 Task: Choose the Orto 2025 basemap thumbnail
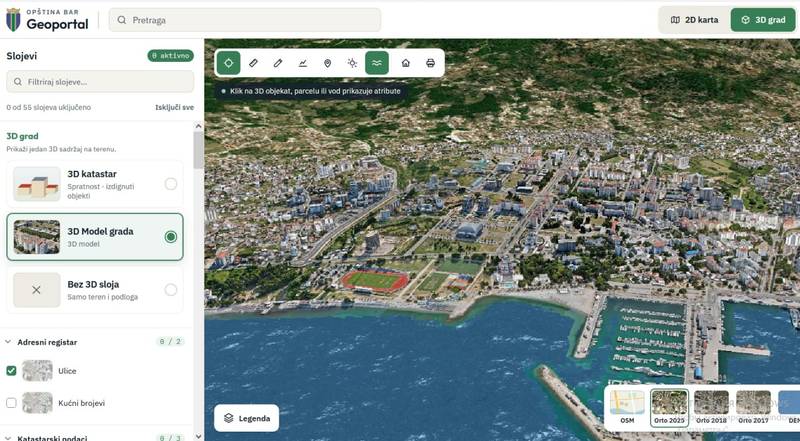pyautogui.click(x=669, y=406)
